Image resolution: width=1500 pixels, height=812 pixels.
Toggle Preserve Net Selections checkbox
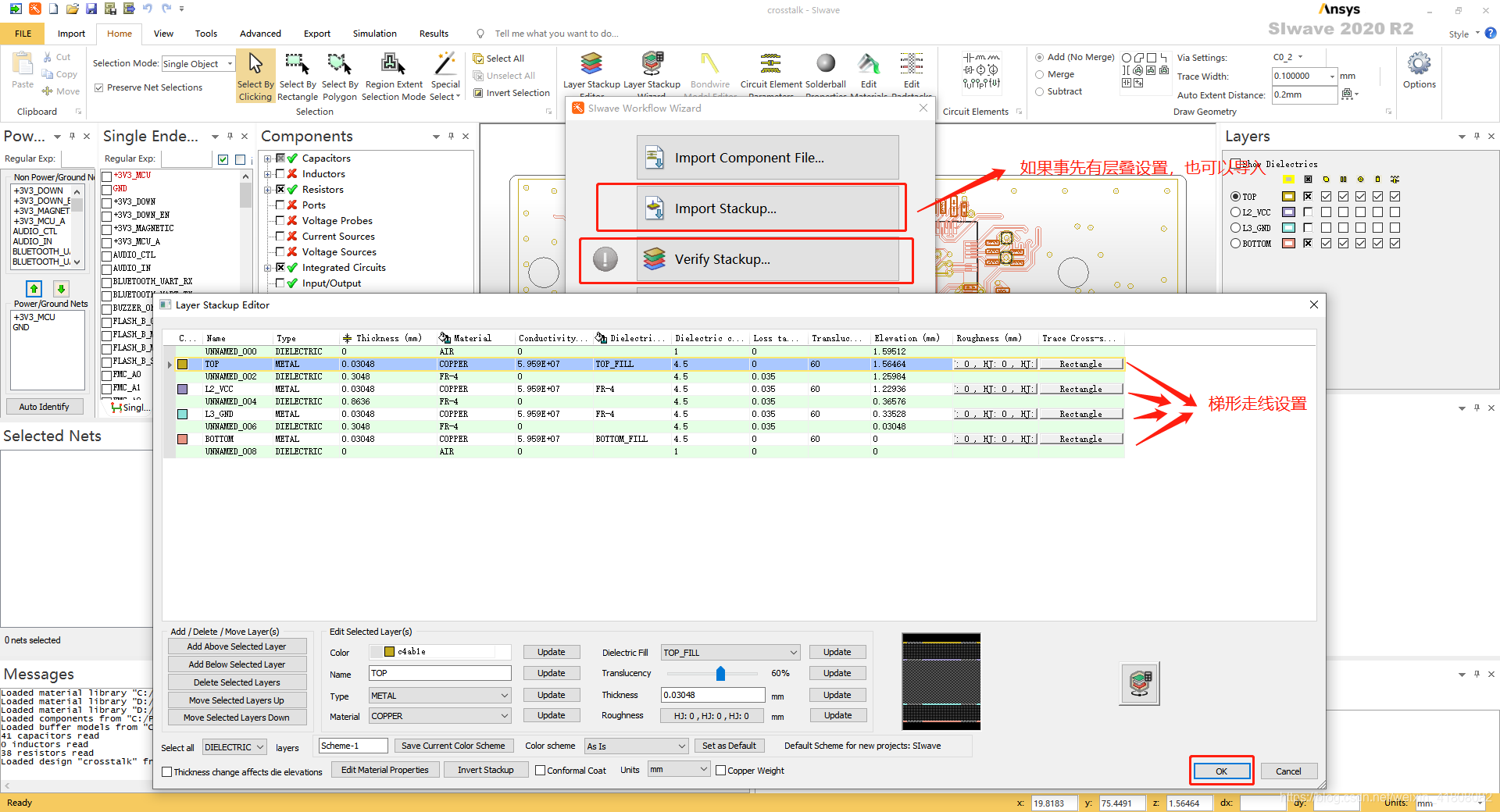pyautogui.click(x=99, y=87)
